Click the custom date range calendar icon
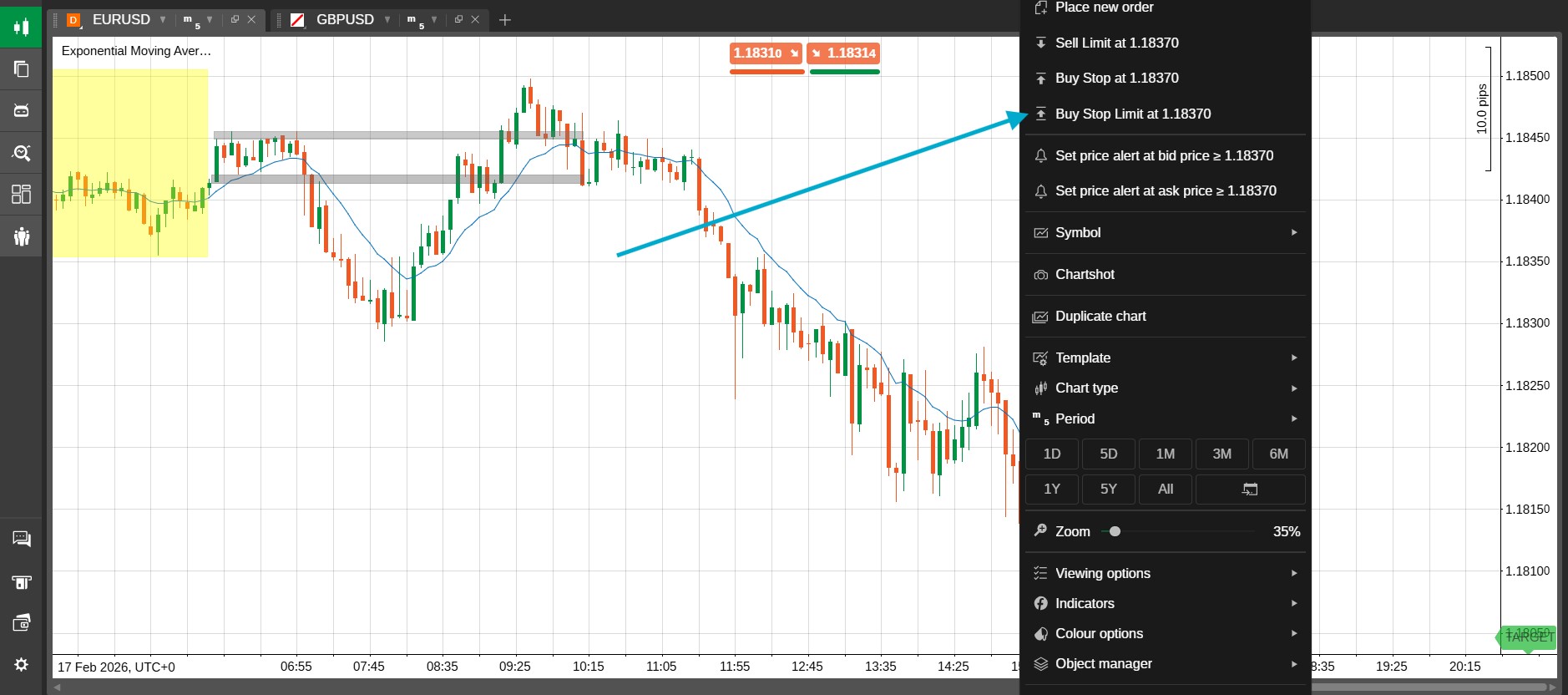Viewport: 1568px width, 695px height. (x=1250, y=490)
